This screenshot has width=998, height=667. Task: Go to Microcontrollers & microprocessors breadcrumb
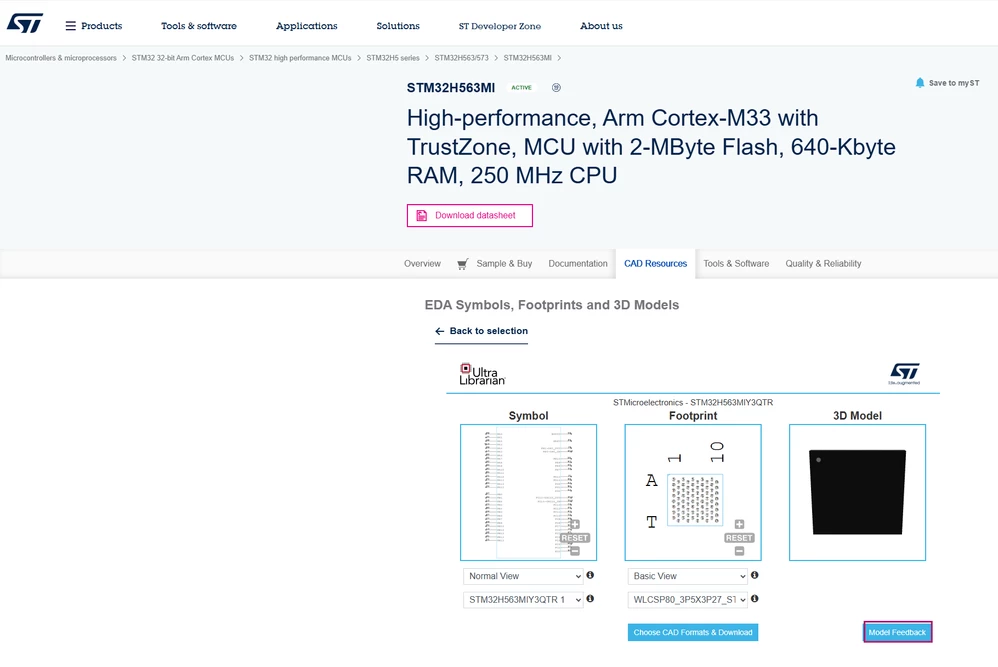[61, 58]
